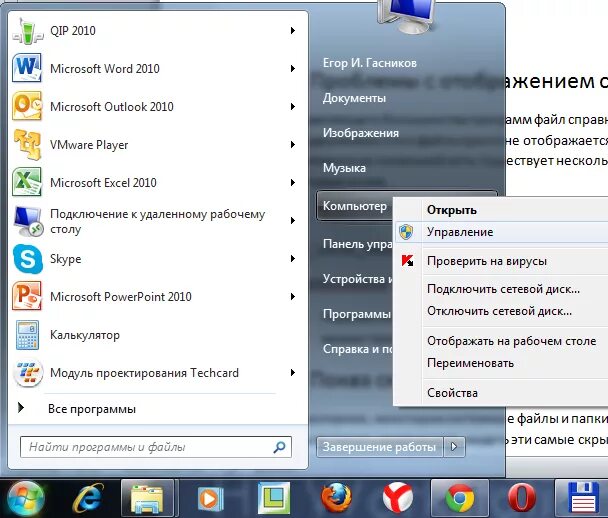Expand QIP 2010 jump list arrow
608x518 pixels.
(293, 31)
